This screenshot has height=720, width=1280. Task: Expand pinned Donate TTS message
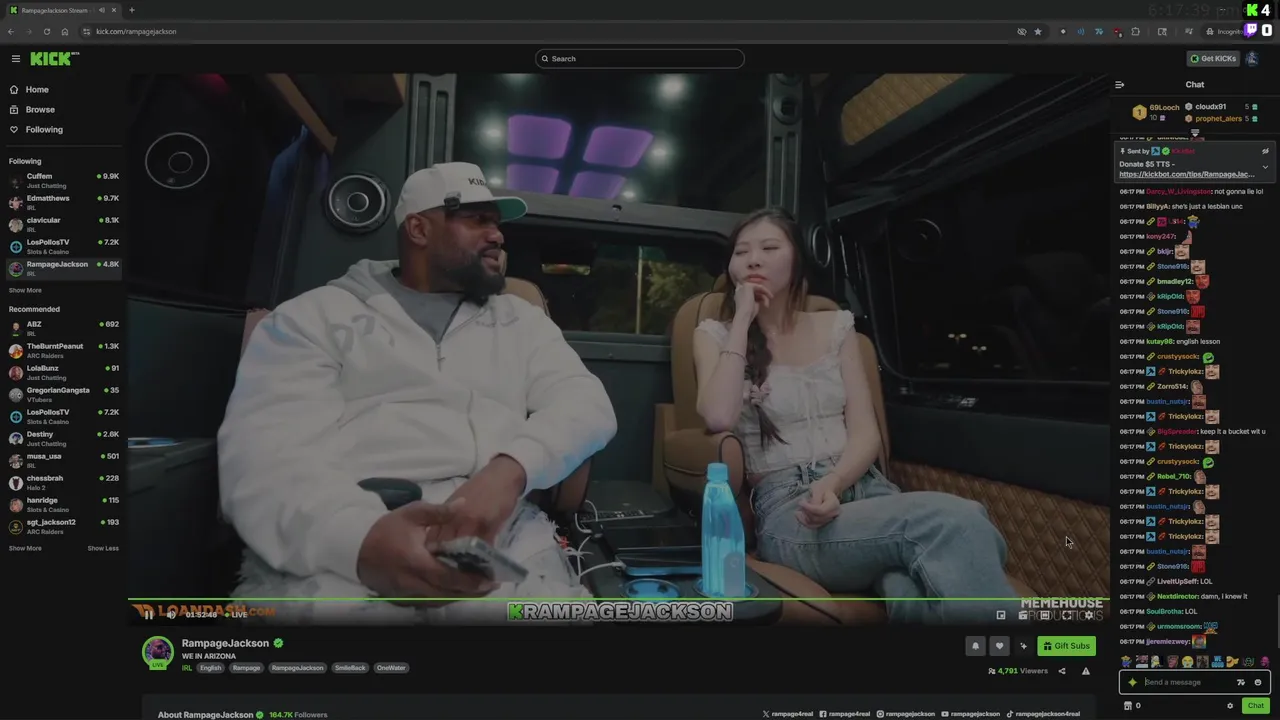pyautogui.click(x=1265, y=167)
